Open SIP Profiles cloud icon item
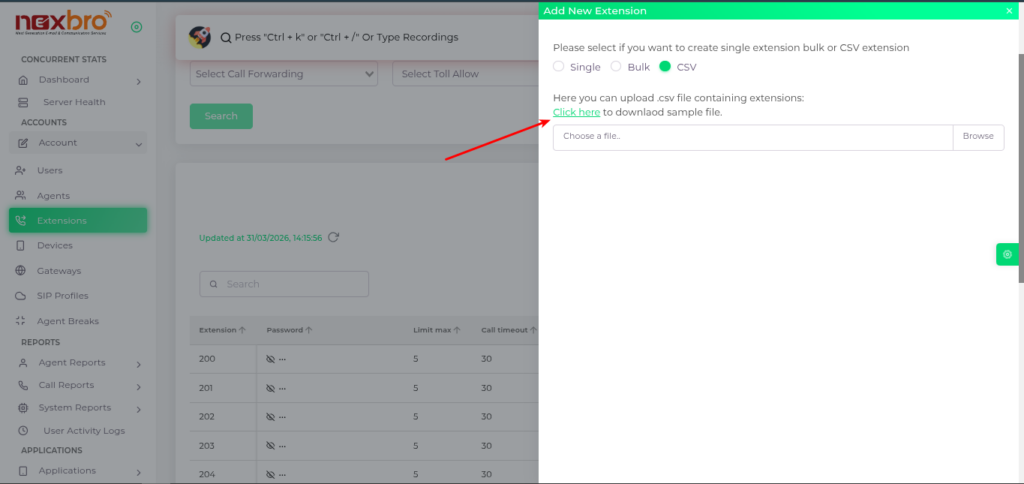 pyautogui.click(x=61, y=296)
